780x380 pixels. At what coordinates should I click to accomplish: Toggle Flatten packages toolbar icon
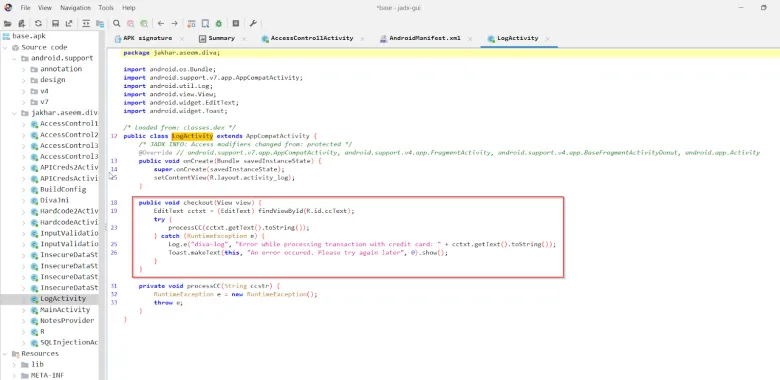tap(100, 23)
